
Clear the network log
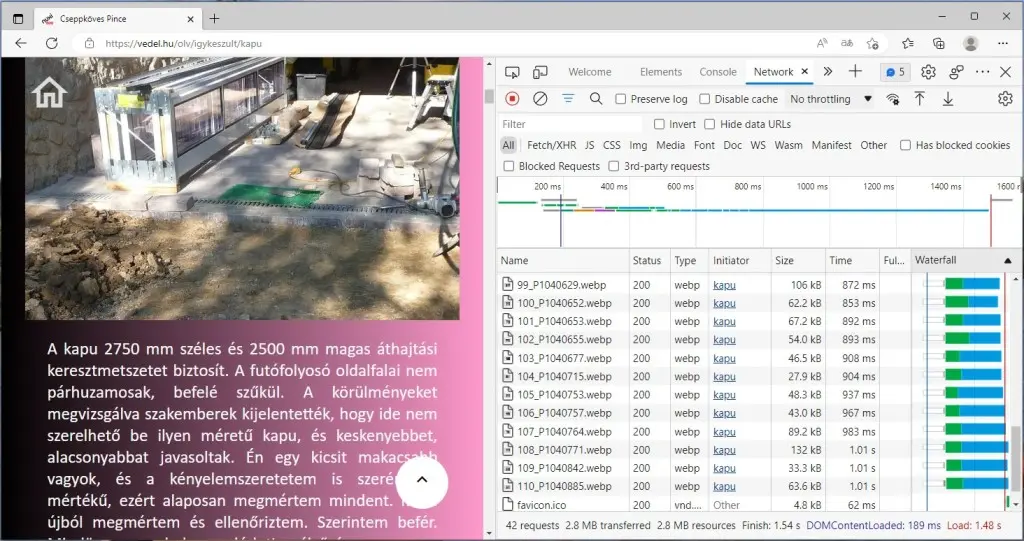(x=540, y=99)
